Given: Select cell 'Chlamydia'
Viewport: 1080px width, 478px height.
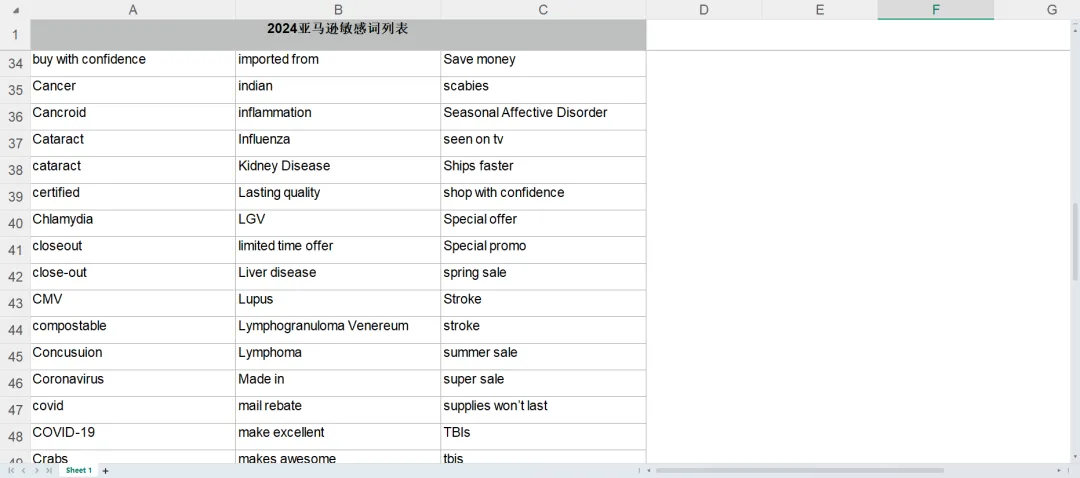Looking at the screenshot, I should click(133, 224).
